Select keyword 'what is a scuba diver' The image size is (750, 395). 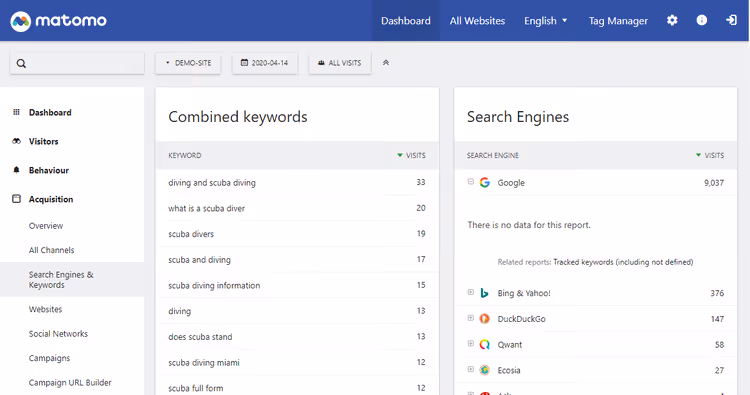(x=207, y=208)
